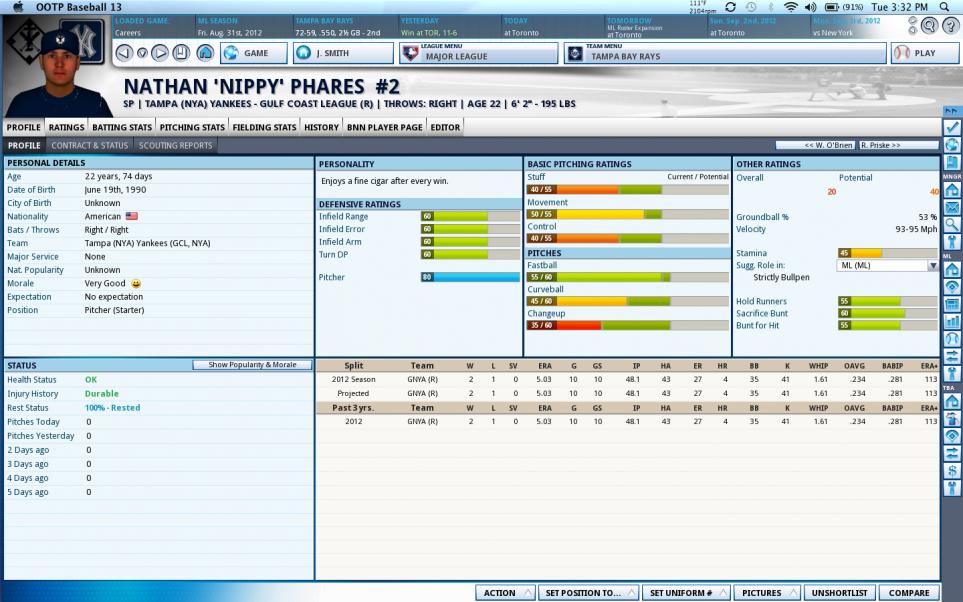The width and height of the screenshot is (963, 602).
Task: Click the home icon next to GAME
Action: pyautogui.click(x=205, y=53)
